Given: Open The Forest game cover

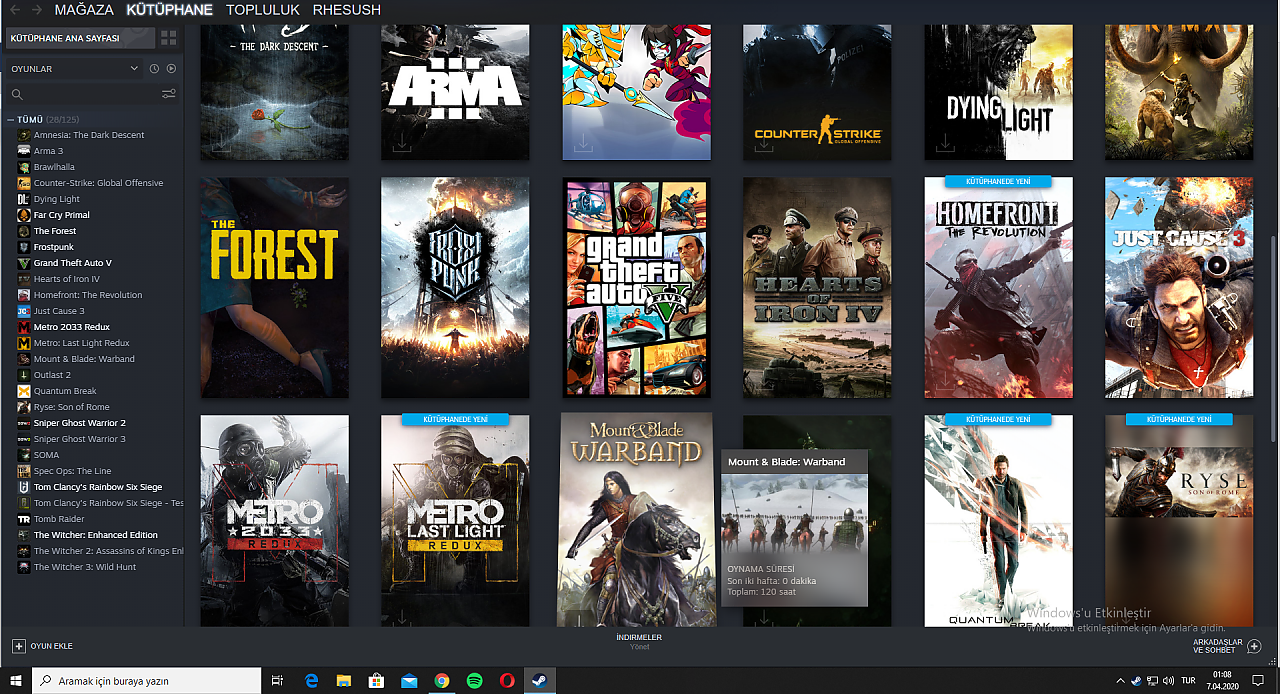Looking at the screenshot, I should [x=275, y=288].
